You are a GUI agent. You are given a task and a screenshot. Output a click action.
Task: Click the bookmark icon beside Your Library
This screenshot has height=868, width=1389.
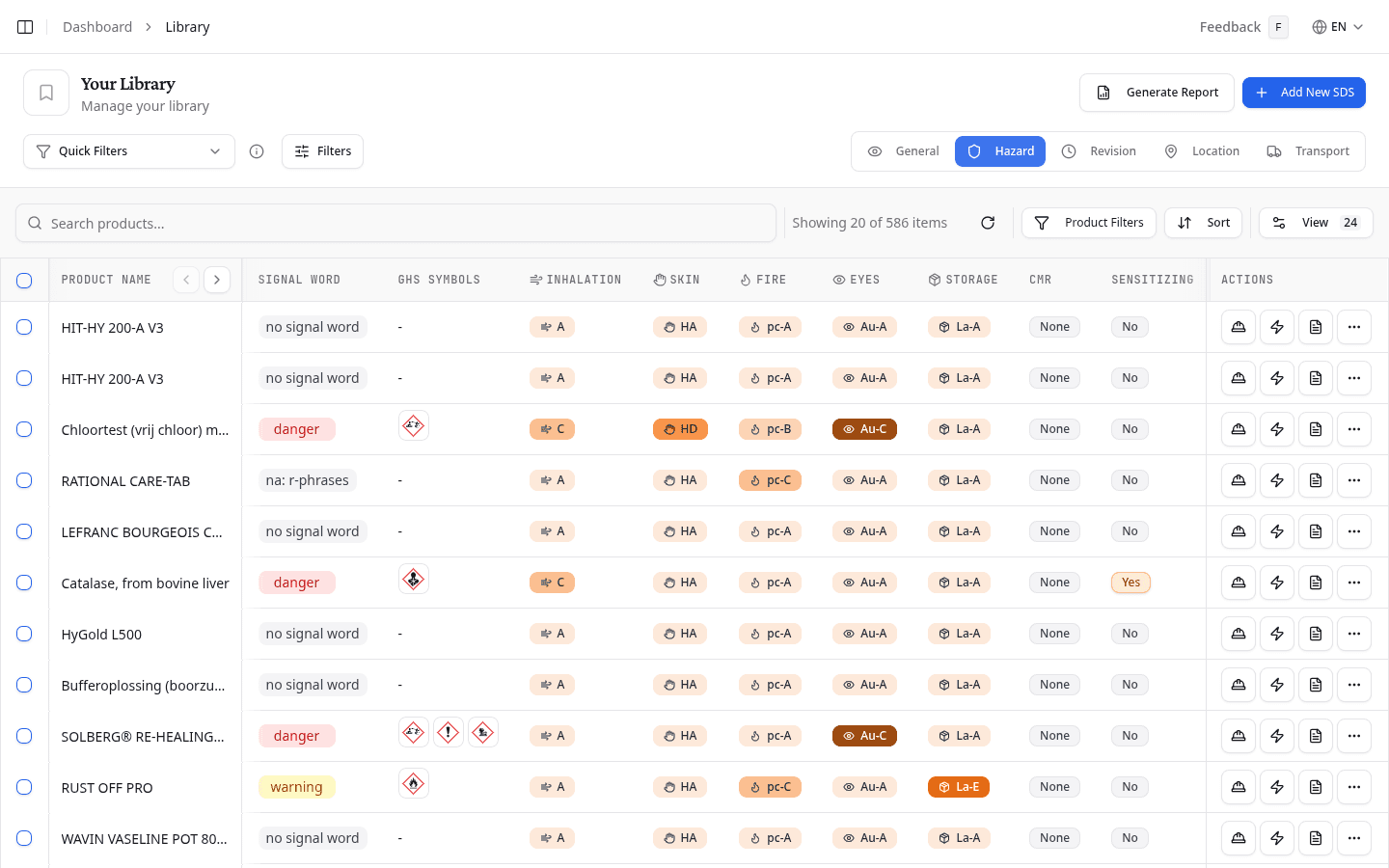tap(46, 93)
